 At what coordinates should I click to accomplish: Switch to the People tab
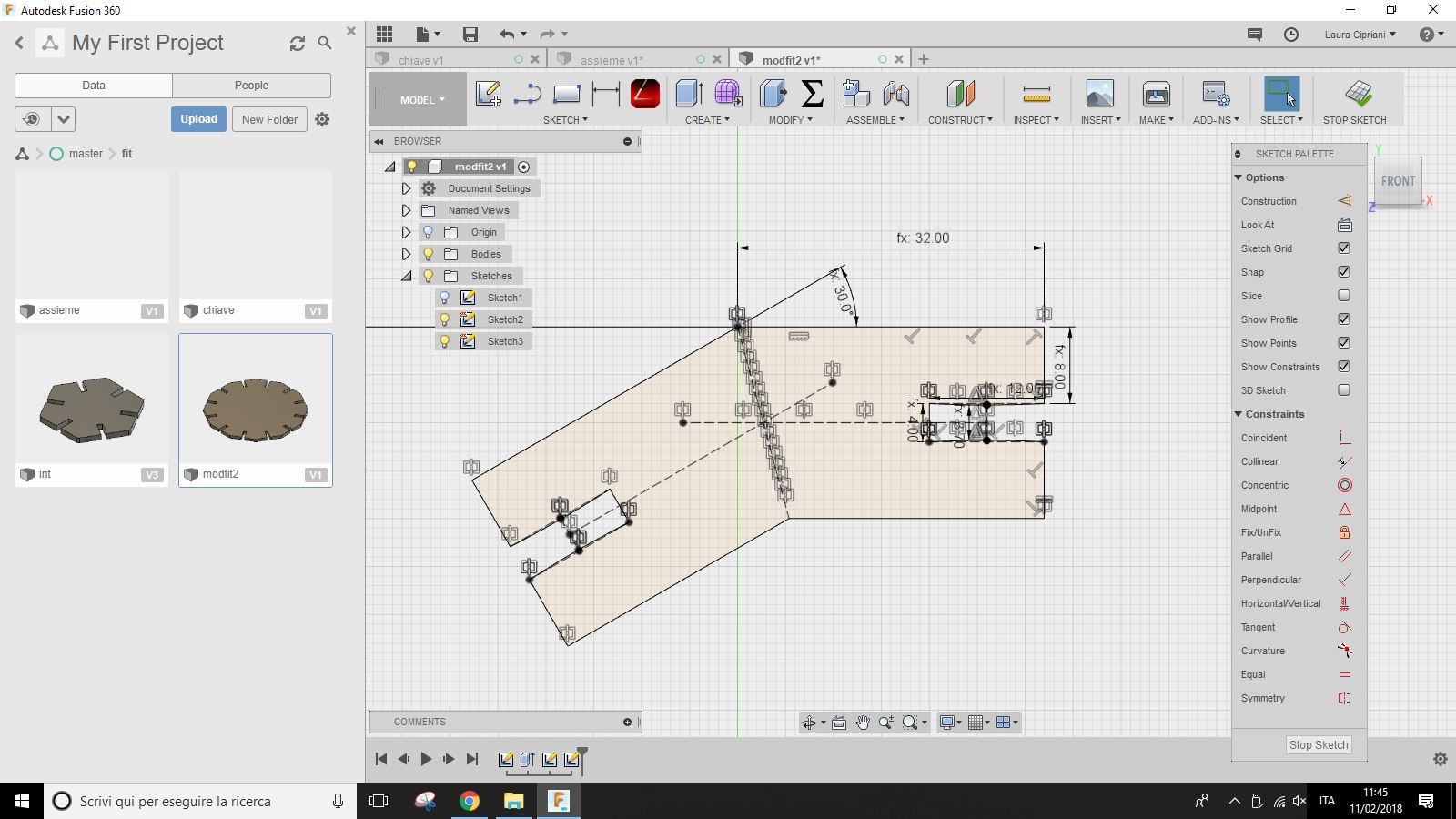(251, 86)
